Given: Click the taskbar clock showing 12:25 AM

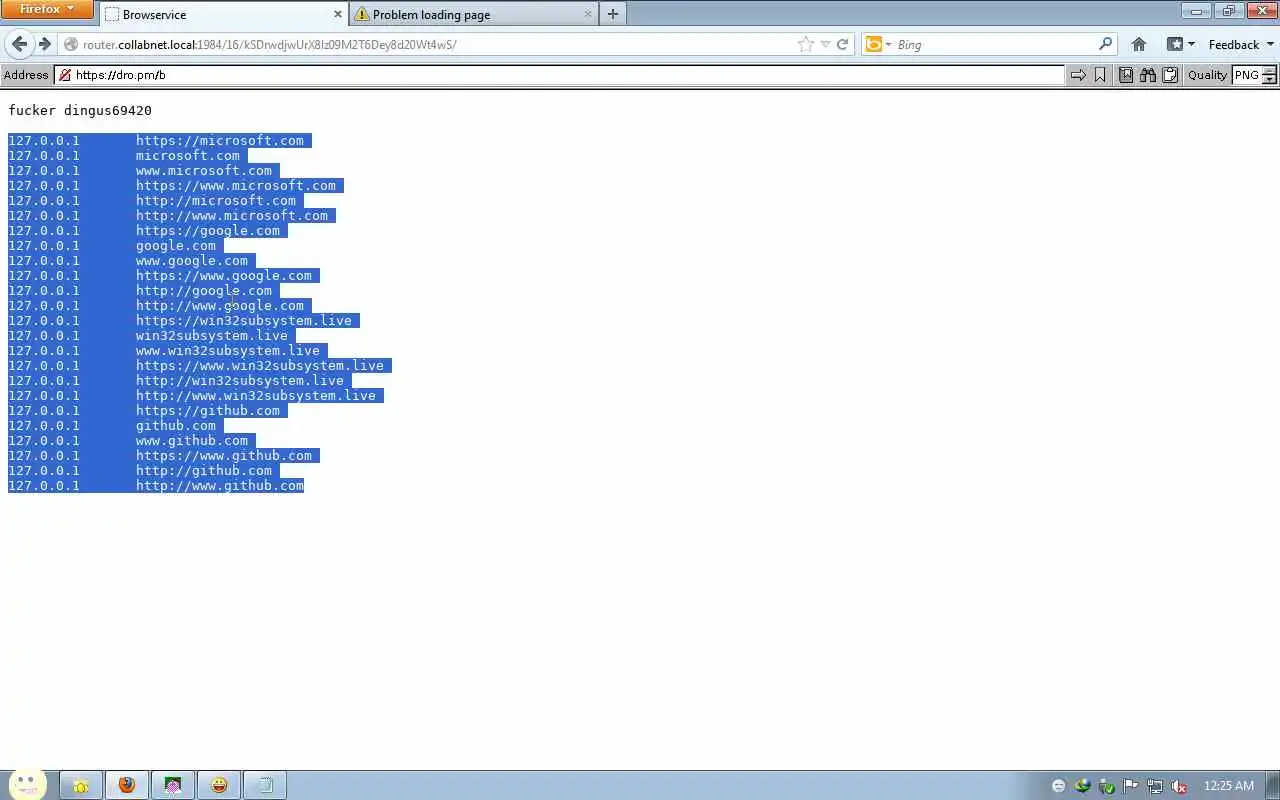Looking at the screenshot, I should [1229, 786].
